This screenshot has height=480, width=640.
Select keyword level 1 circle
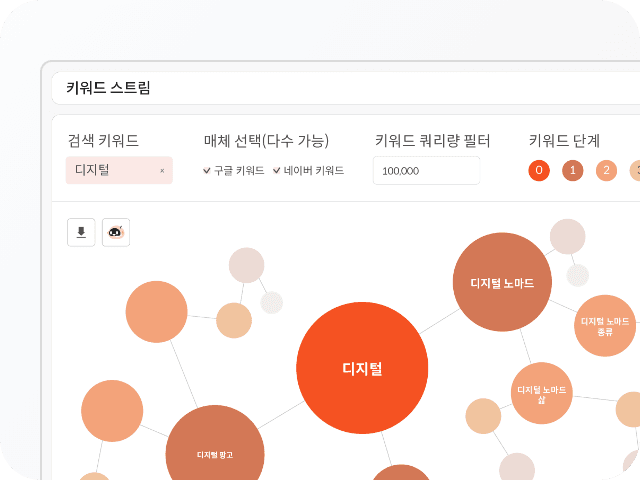[573, 170]
